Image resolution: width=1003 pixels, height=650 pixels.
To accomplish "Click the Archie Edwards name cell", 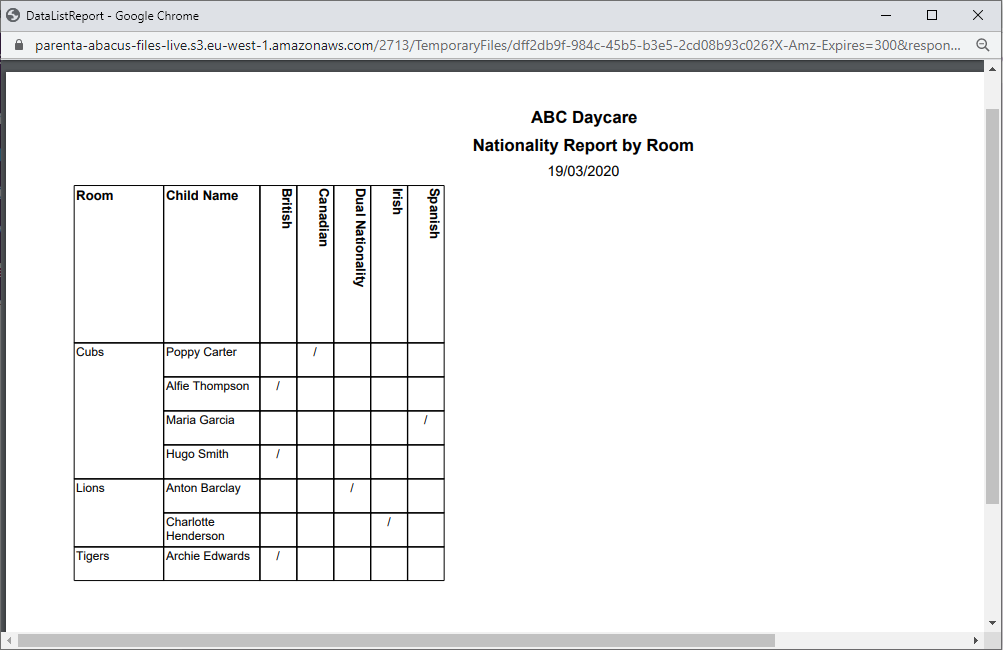I will pos(212,564).
